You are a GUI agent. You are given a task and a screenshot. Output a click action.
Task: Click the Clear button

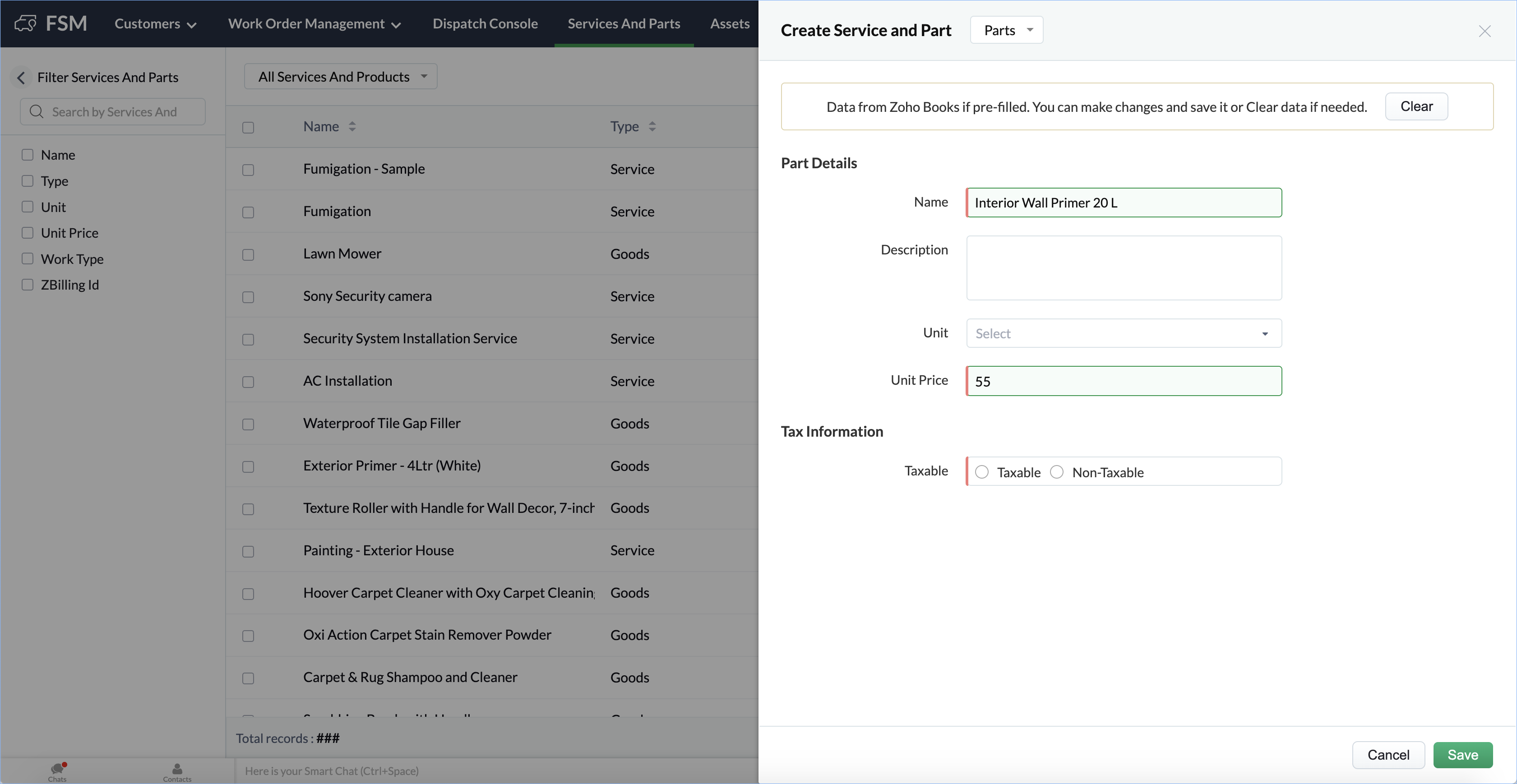(x=1416, y=106)
